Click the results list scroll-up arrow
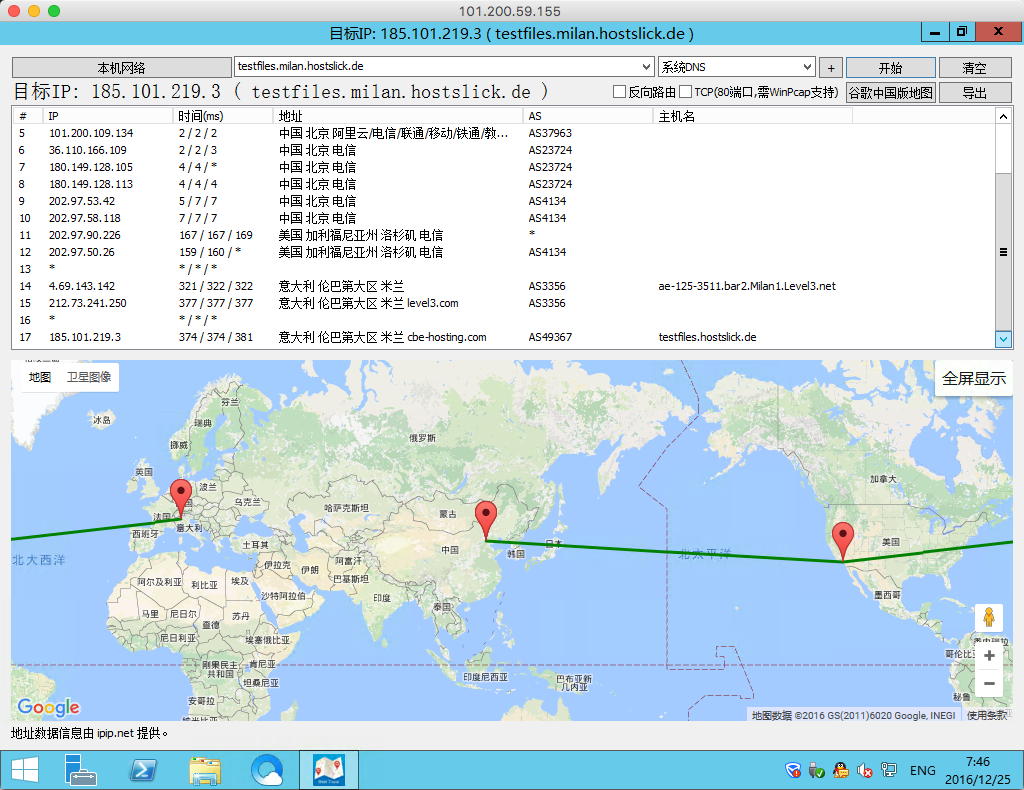 1003,116
